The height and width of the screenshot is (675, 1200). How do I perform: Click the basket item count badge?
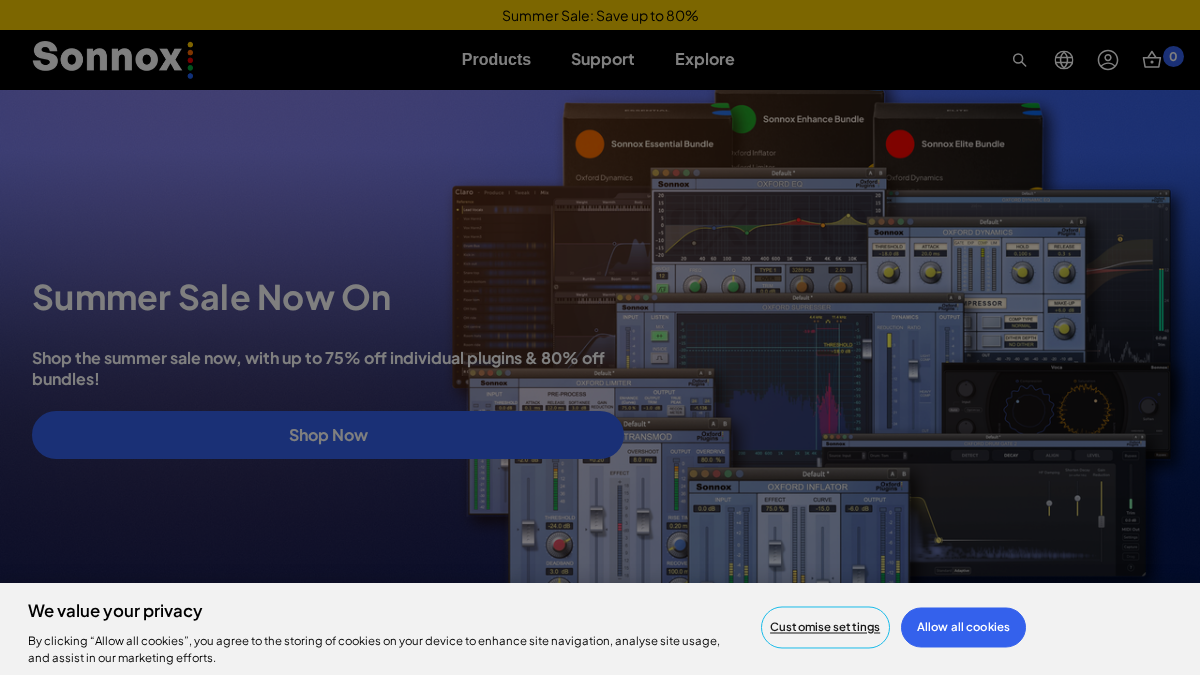(1173, 57)
